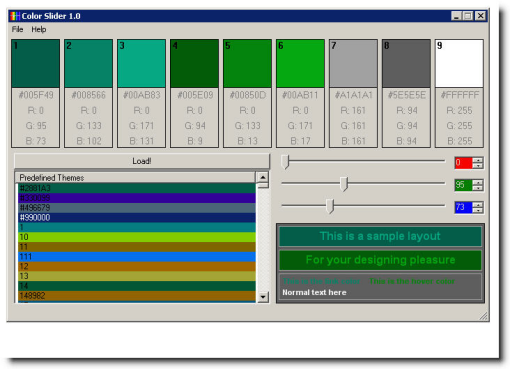Select theme #2881A3 in the list

[137, 188]
